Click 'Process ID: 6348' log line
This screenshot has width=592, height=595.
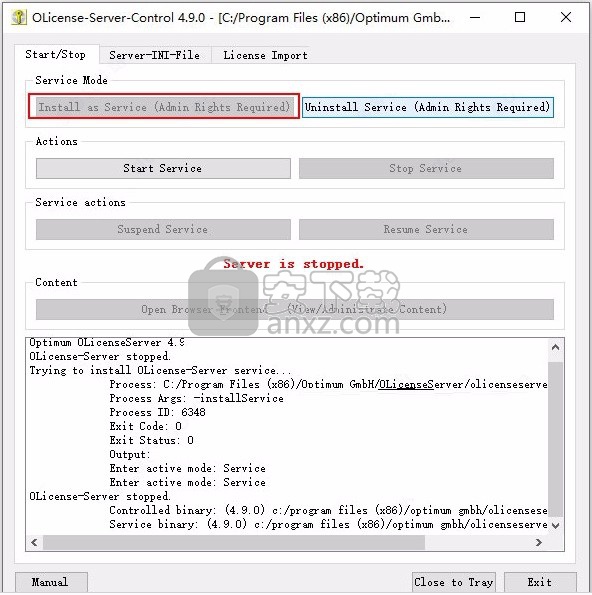pos(157,412)
